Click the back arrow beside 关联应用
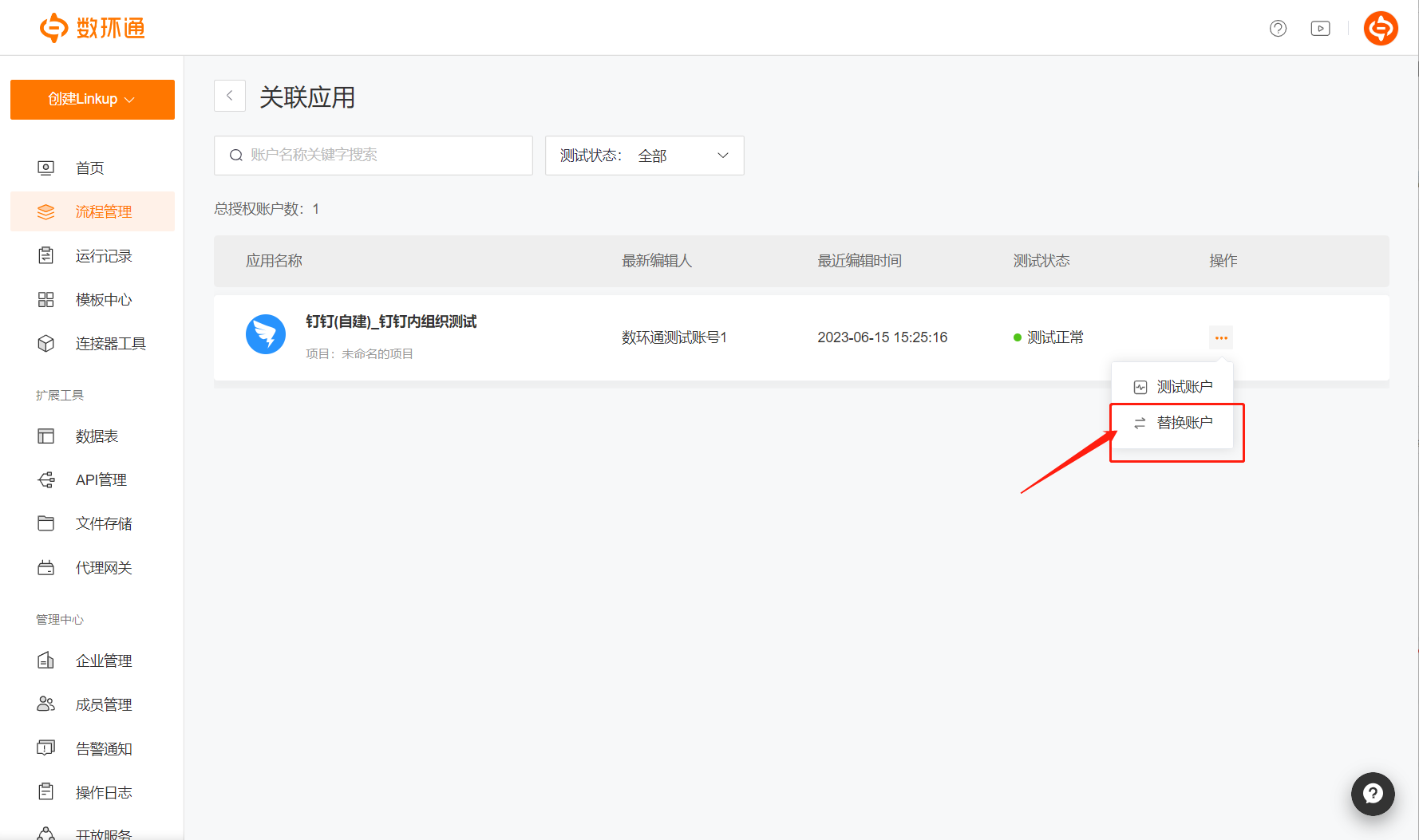 [230, 96]
